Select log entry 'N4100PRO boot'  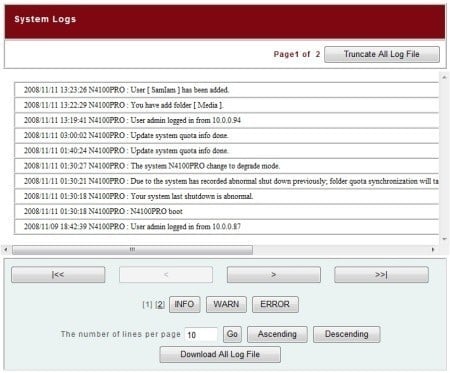click(226, 212)
